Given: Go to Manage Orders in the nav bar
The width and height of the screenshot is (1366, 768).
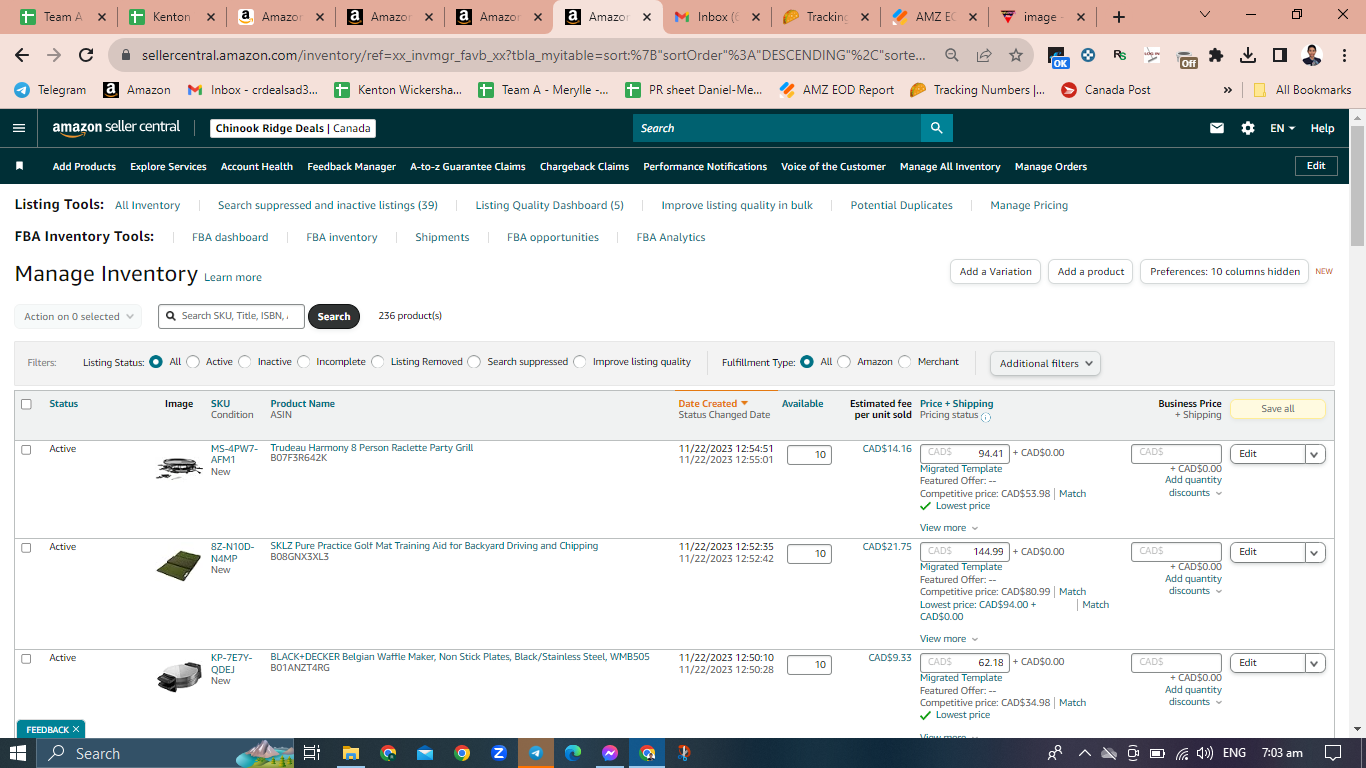Looking at the screenshot, I should (1051, 166).
